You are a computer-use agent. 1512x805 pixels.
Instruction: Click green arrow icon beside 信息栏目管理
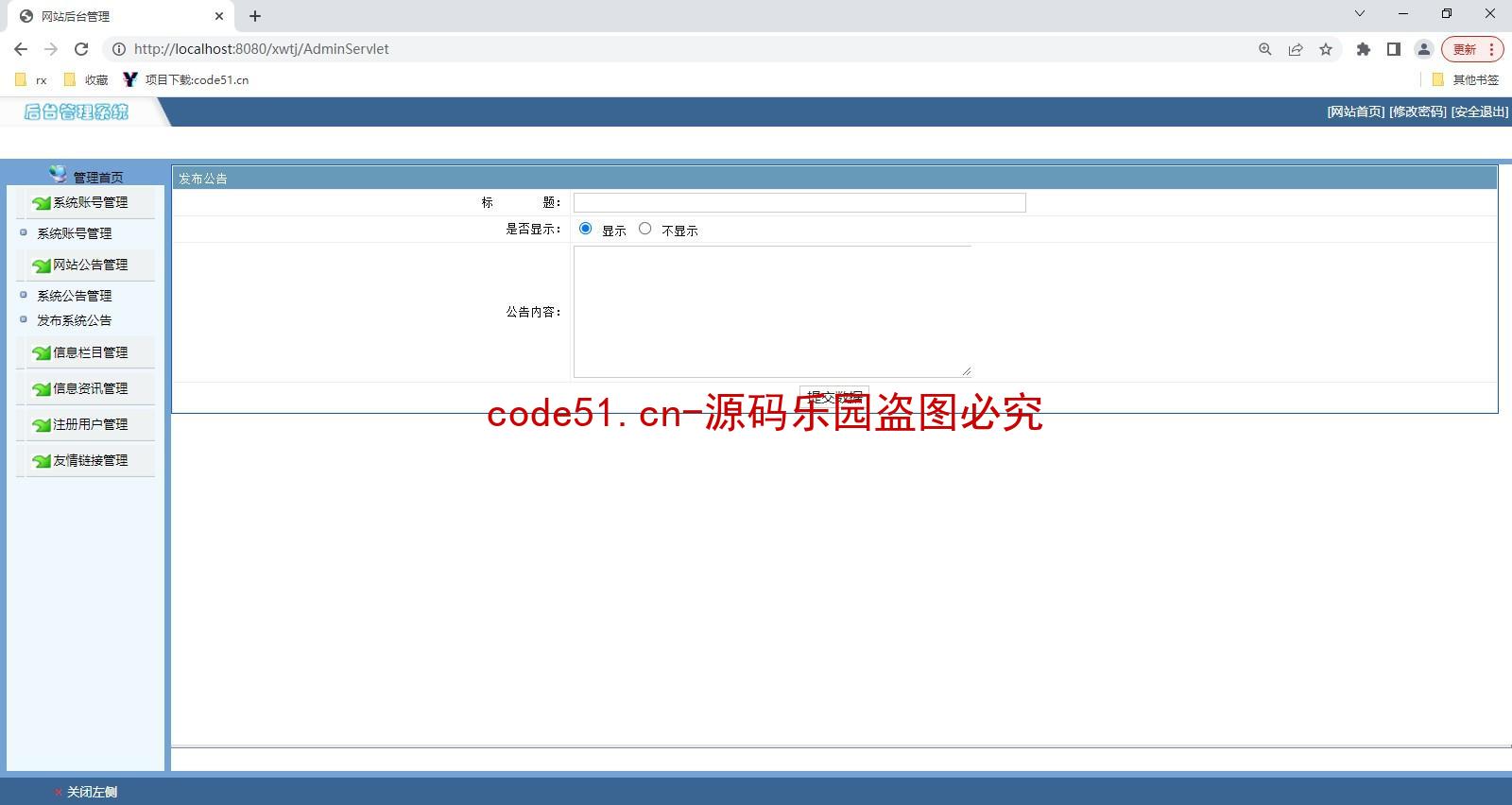click(42, 353)
